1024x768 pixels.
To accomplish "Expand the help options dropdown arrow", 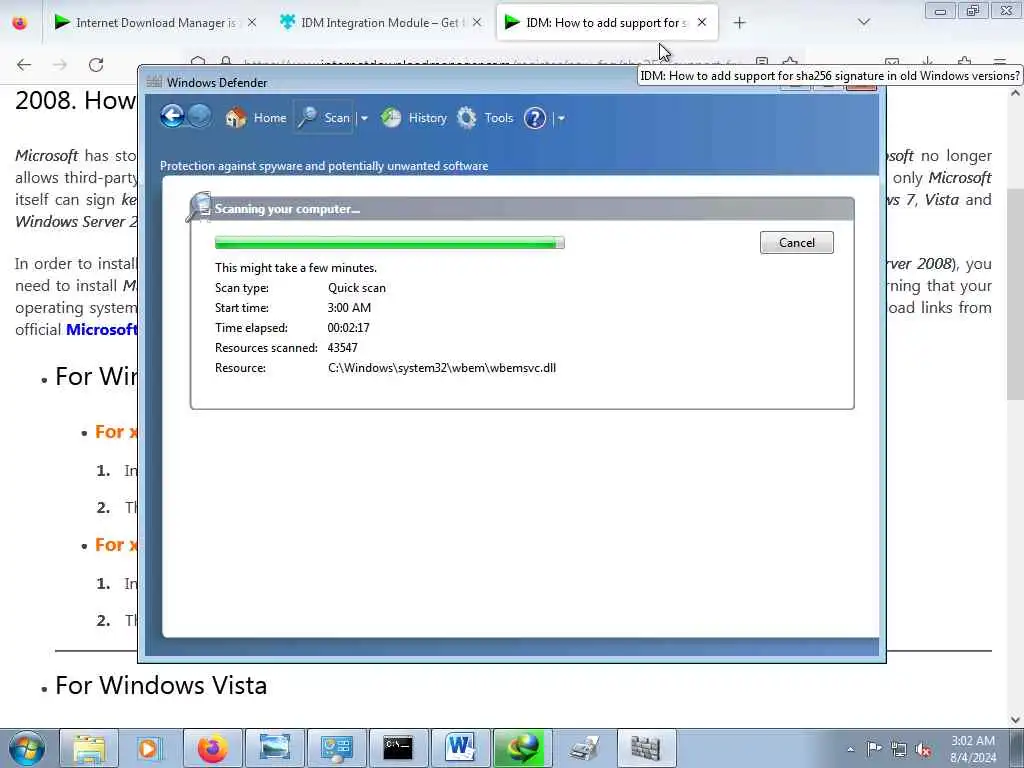I will [x=560, y=118].
